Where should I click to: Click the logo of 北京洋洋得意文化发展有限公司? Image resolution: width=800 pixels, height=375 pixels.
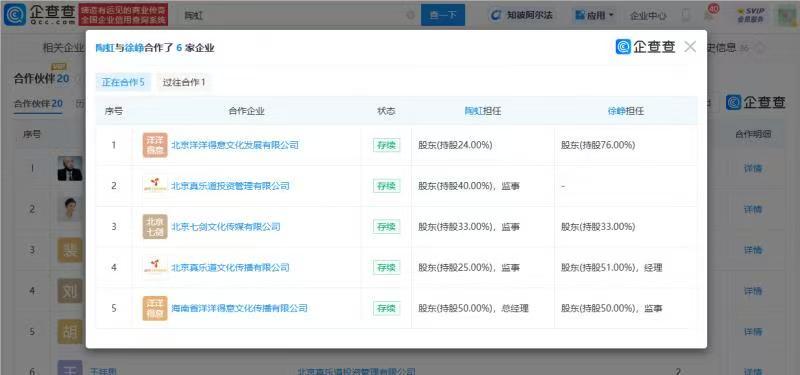[x=155, y=145]
